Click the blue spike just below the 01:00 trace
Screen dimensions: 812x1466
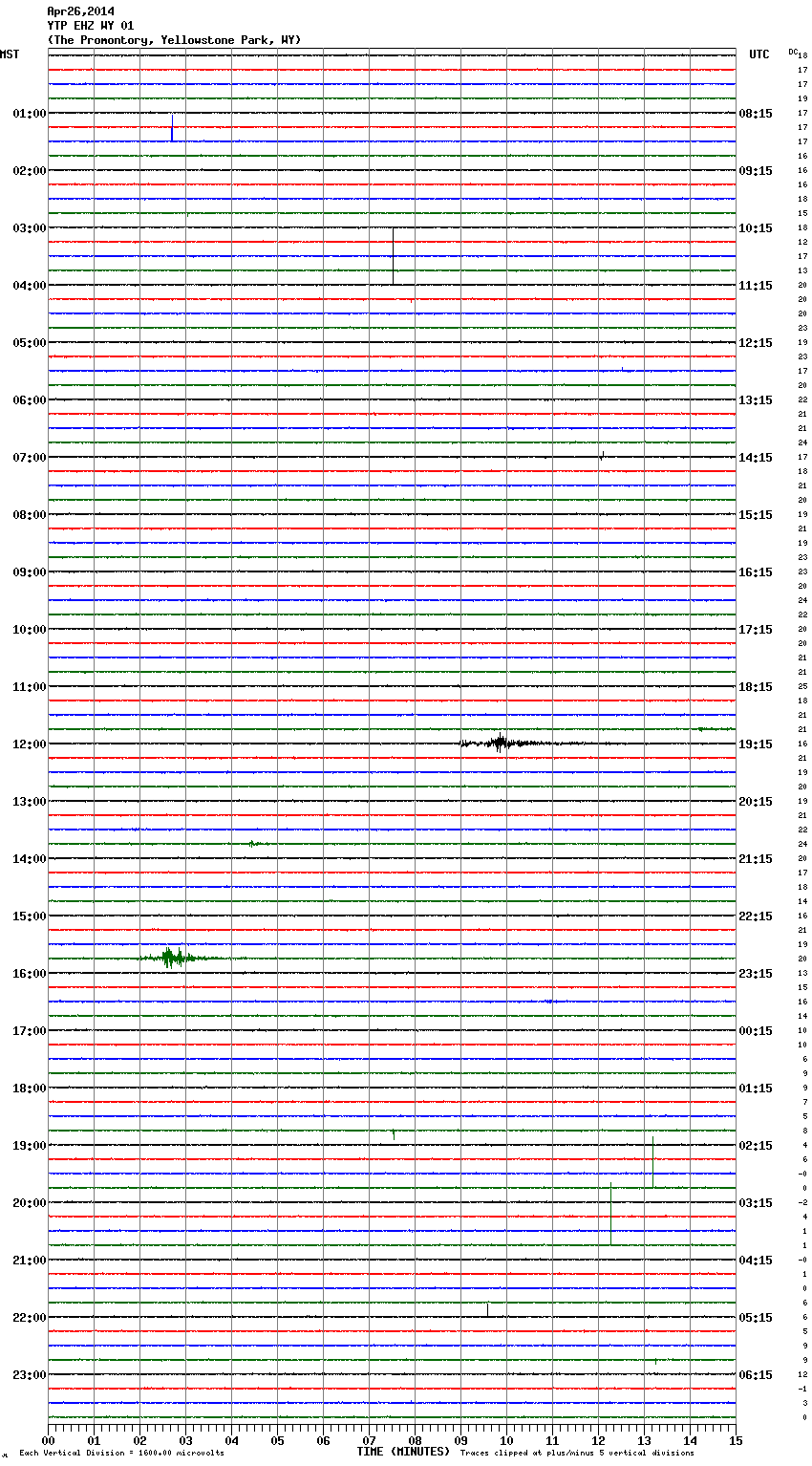click(x=172, y=128)
